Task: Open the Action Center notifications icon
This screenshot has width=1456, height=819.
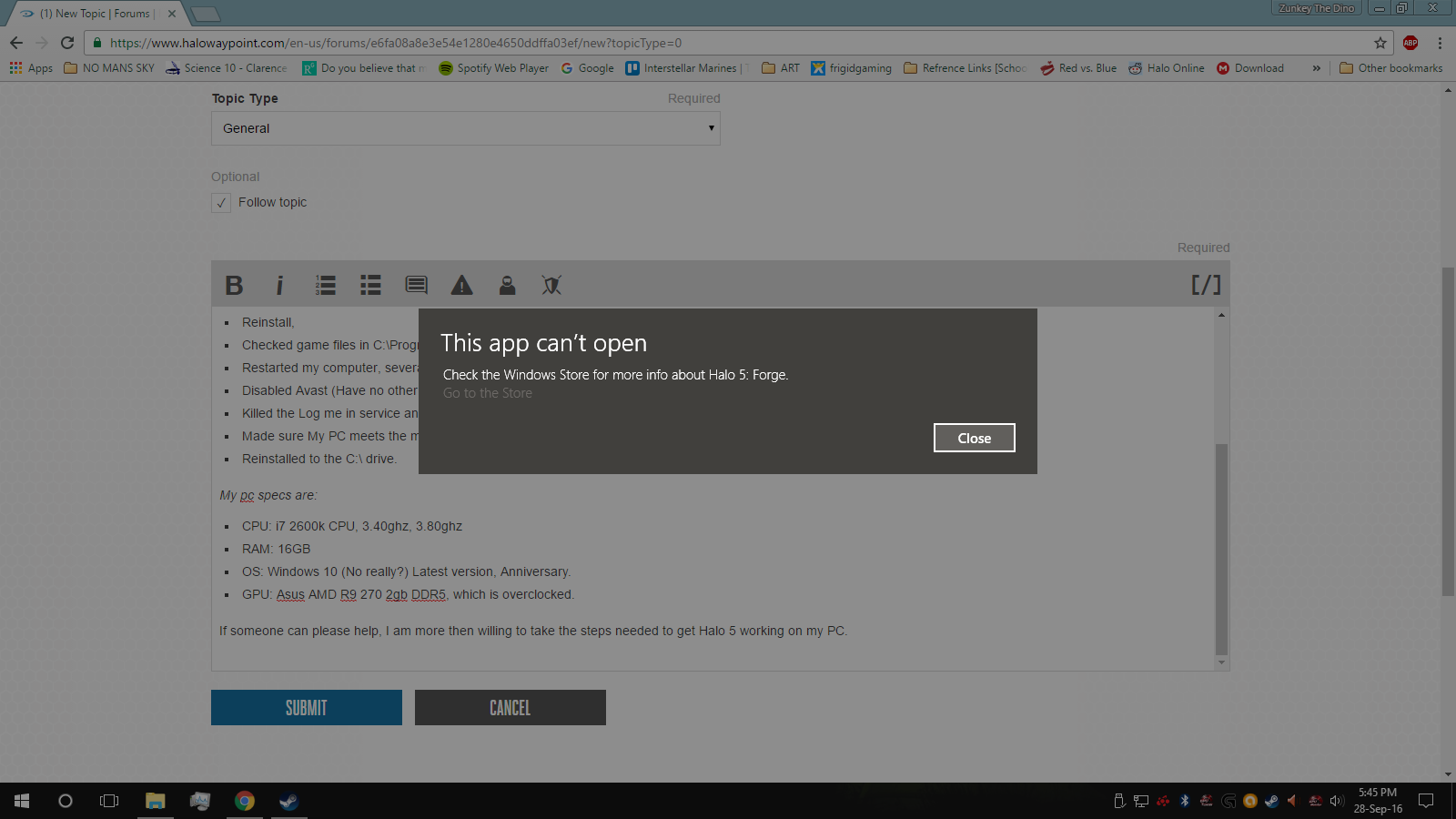Action: (1426, 801)
